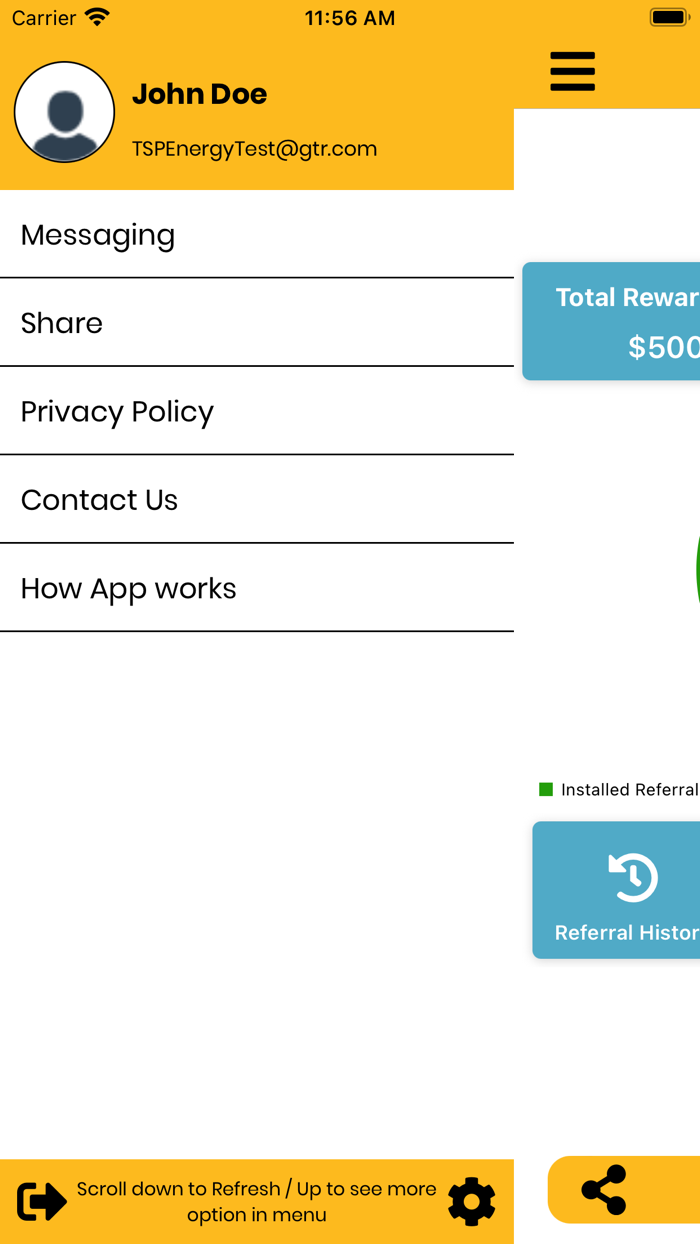Click the Wi-Fi status icon

(98, 18)
